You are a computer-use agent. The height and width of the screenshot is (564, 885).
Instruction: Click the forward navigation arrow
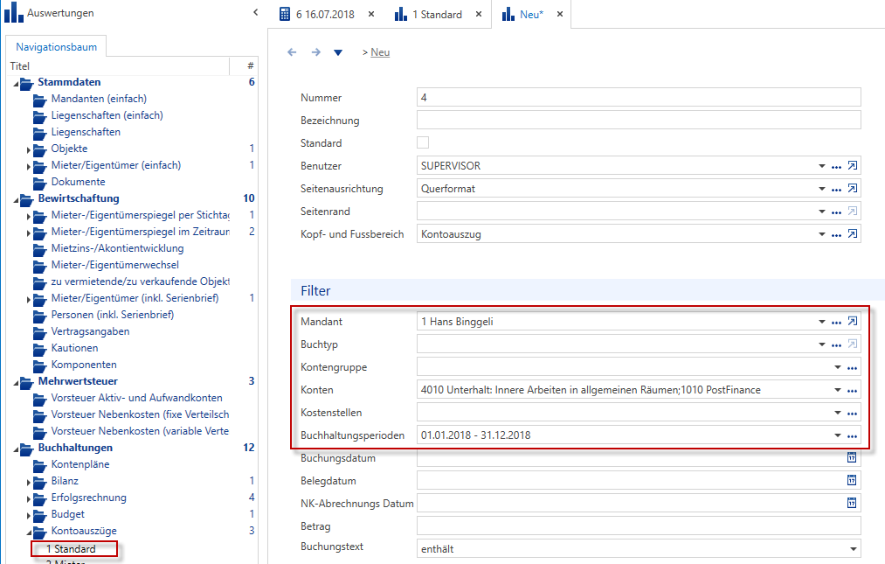tap(316, 53)
